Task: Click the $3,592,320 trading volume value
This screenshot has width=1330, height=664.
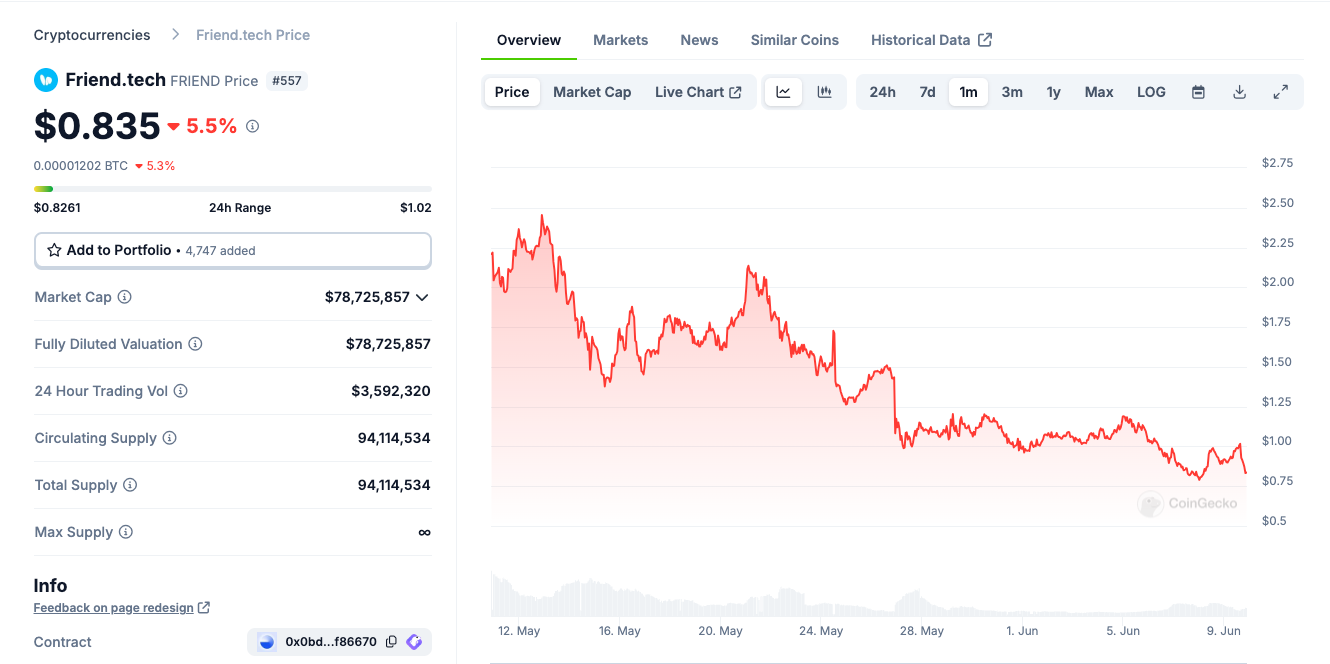Action: [391, 391]
